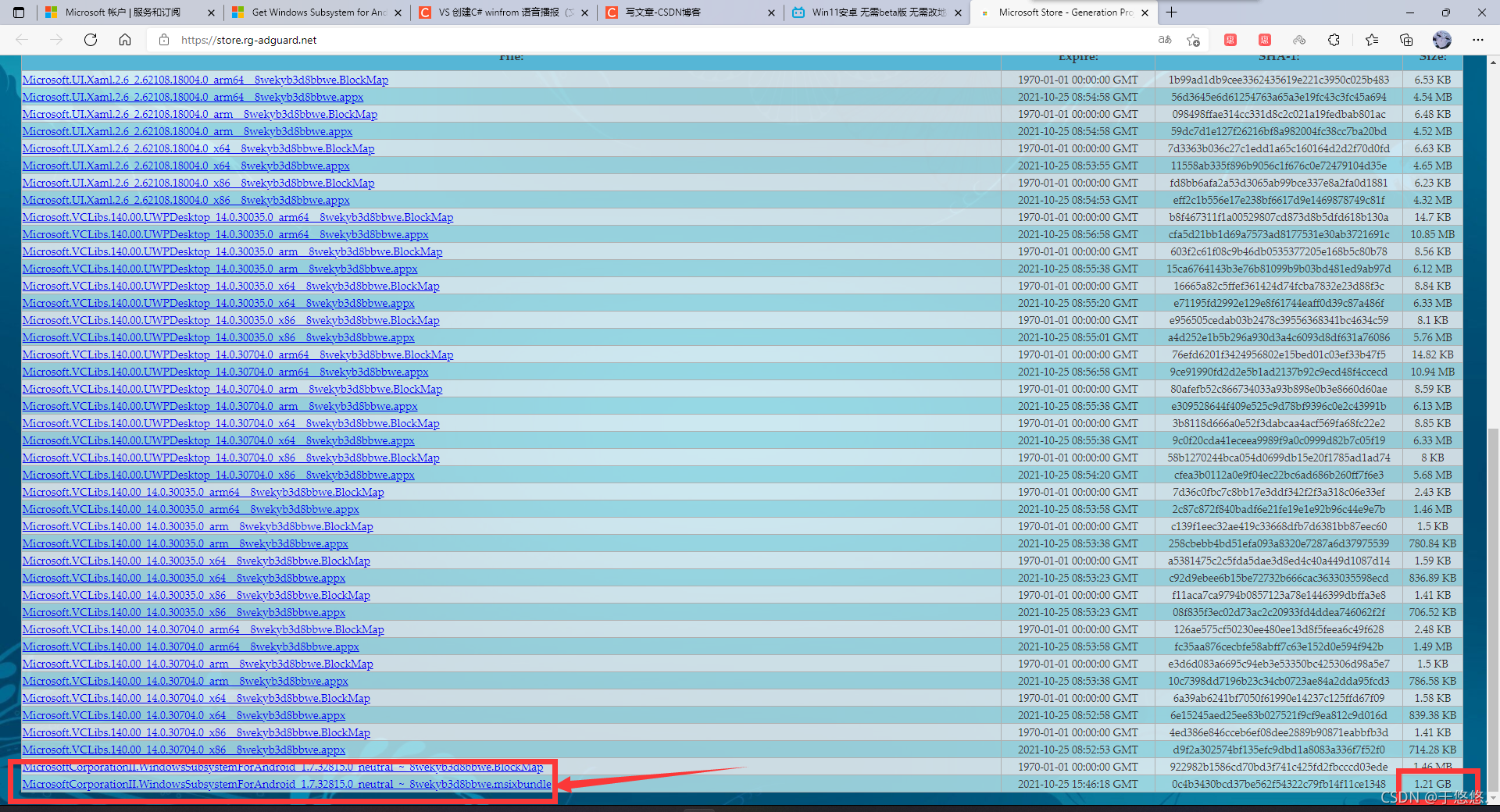Image resolution: width=1500 pixels, height=812 pixels.
Task: Open the Collections icon
Action: tap(1406, 40)
